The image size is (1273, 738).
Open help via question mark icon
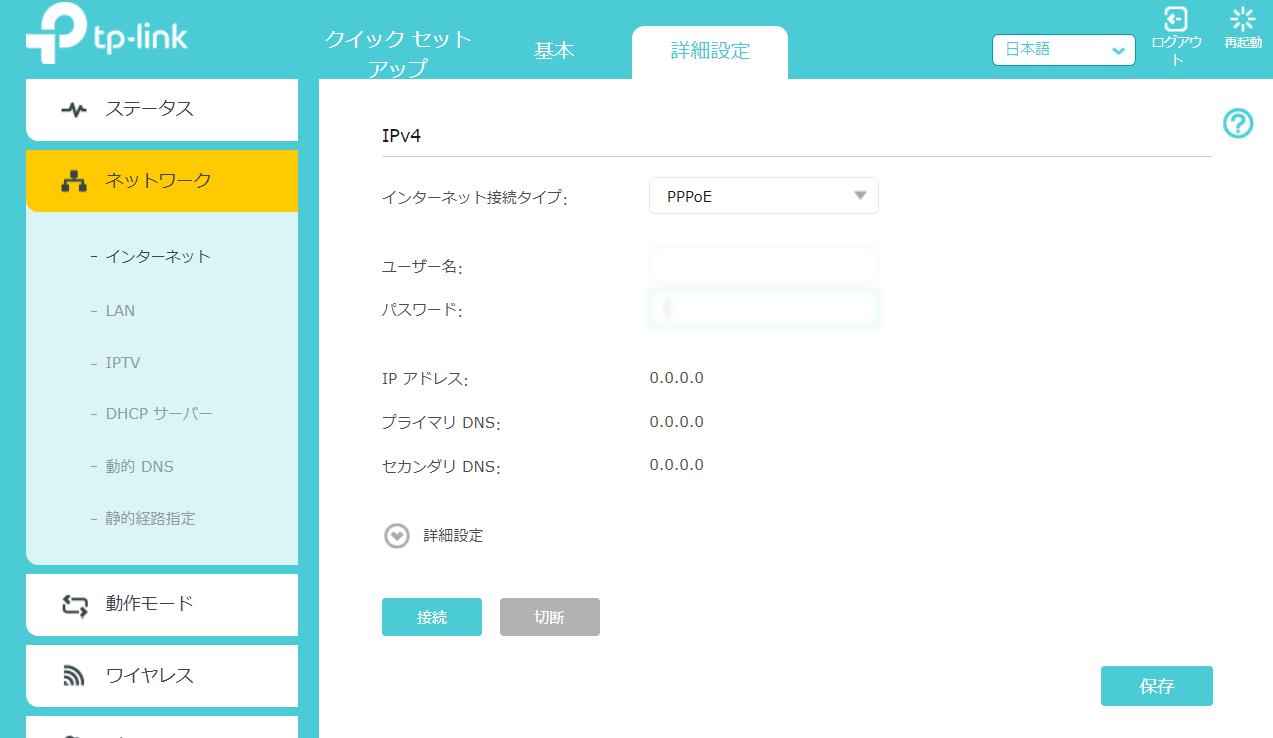point(1238,124)
